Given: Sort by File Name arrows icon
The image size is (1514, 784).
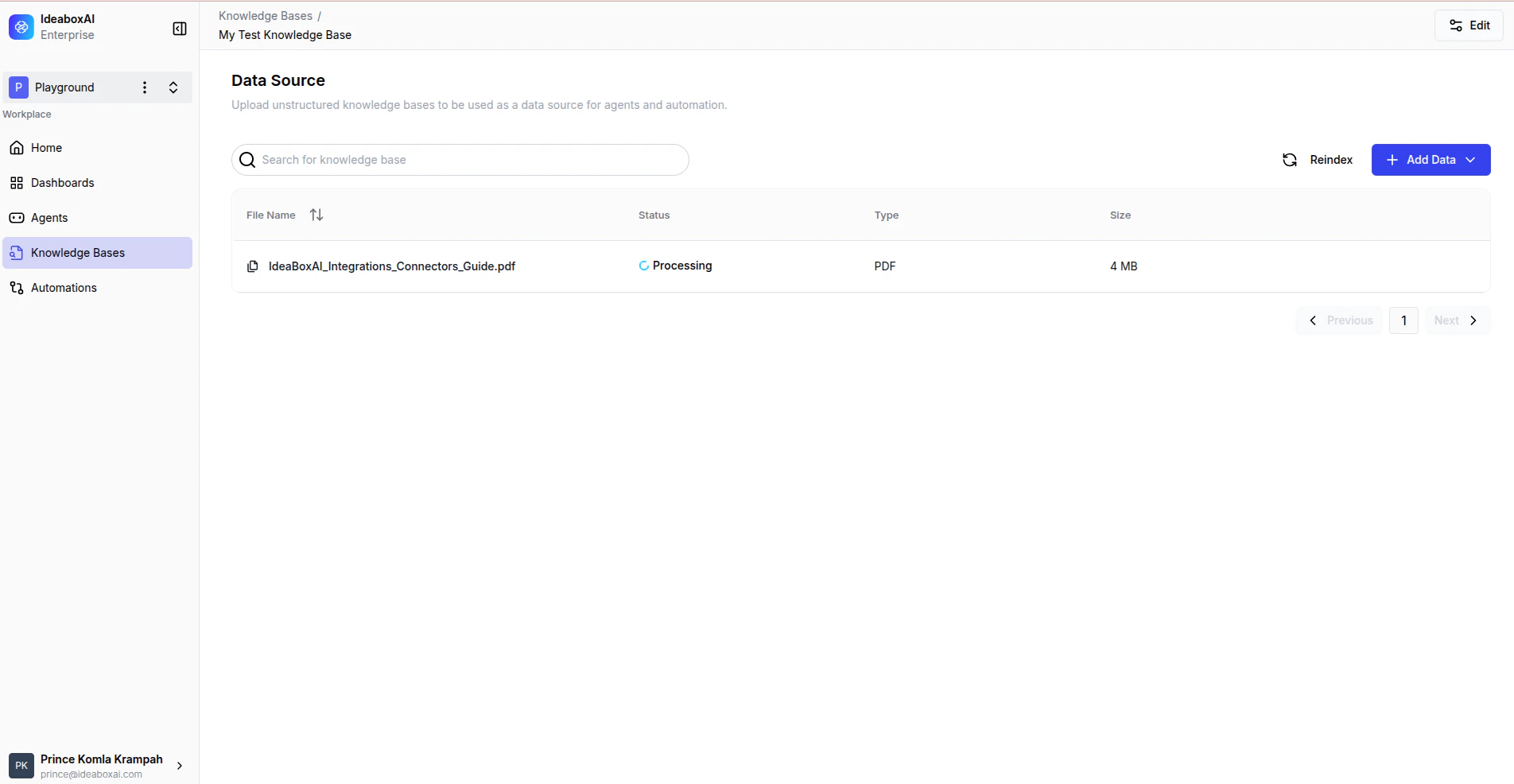Looking at the screenshot, I should point(316,215).
